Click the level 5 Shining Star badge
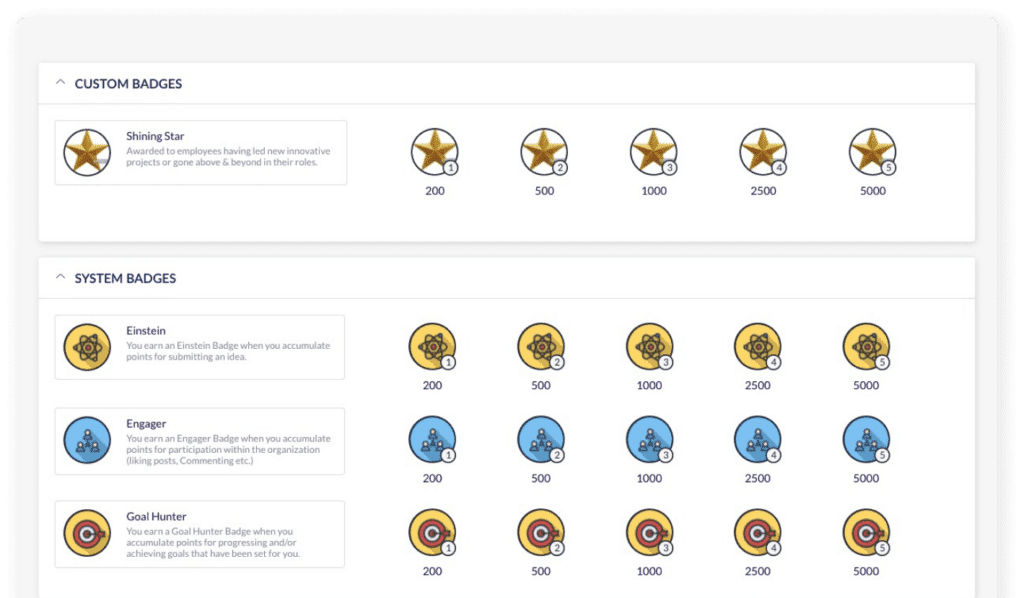1024x598 pixels. coord(872,153)
